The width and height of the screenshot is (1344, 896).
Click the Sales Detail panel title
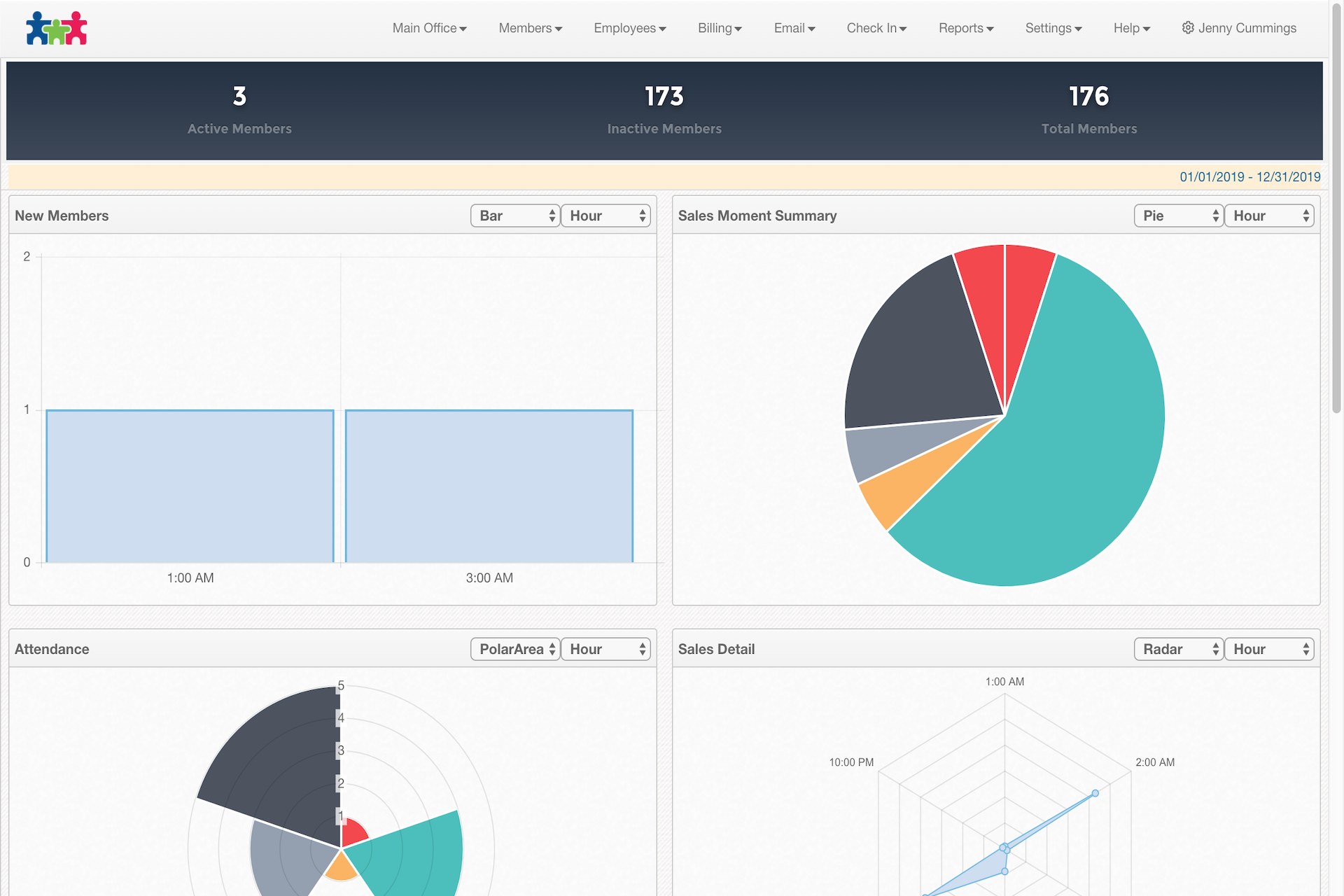point(716,649)
